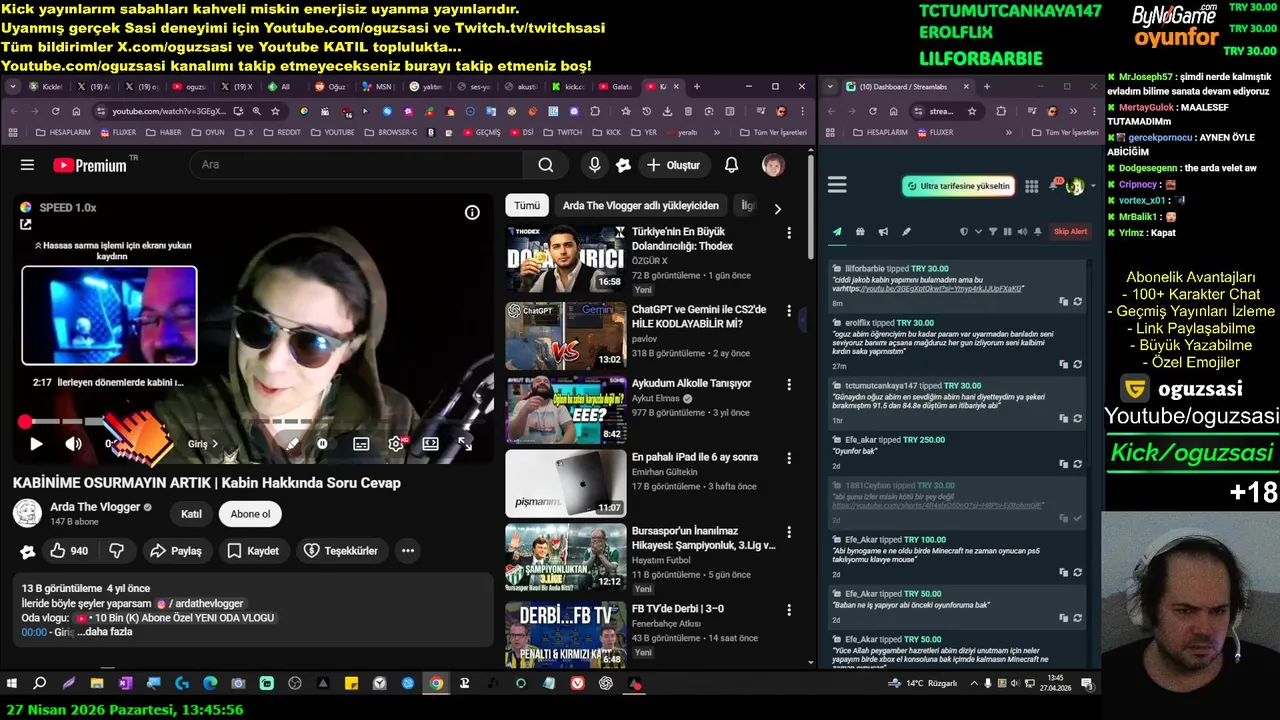
Task: Open options for the Thodex video
Action: tap(789, 233)
